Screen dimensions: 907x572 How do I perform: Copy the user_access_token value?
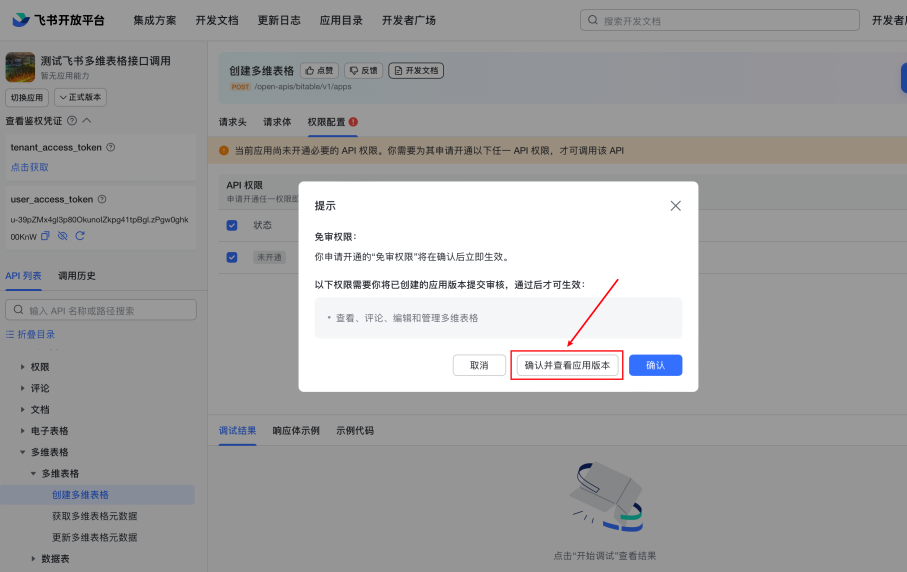tap(45, 236)
